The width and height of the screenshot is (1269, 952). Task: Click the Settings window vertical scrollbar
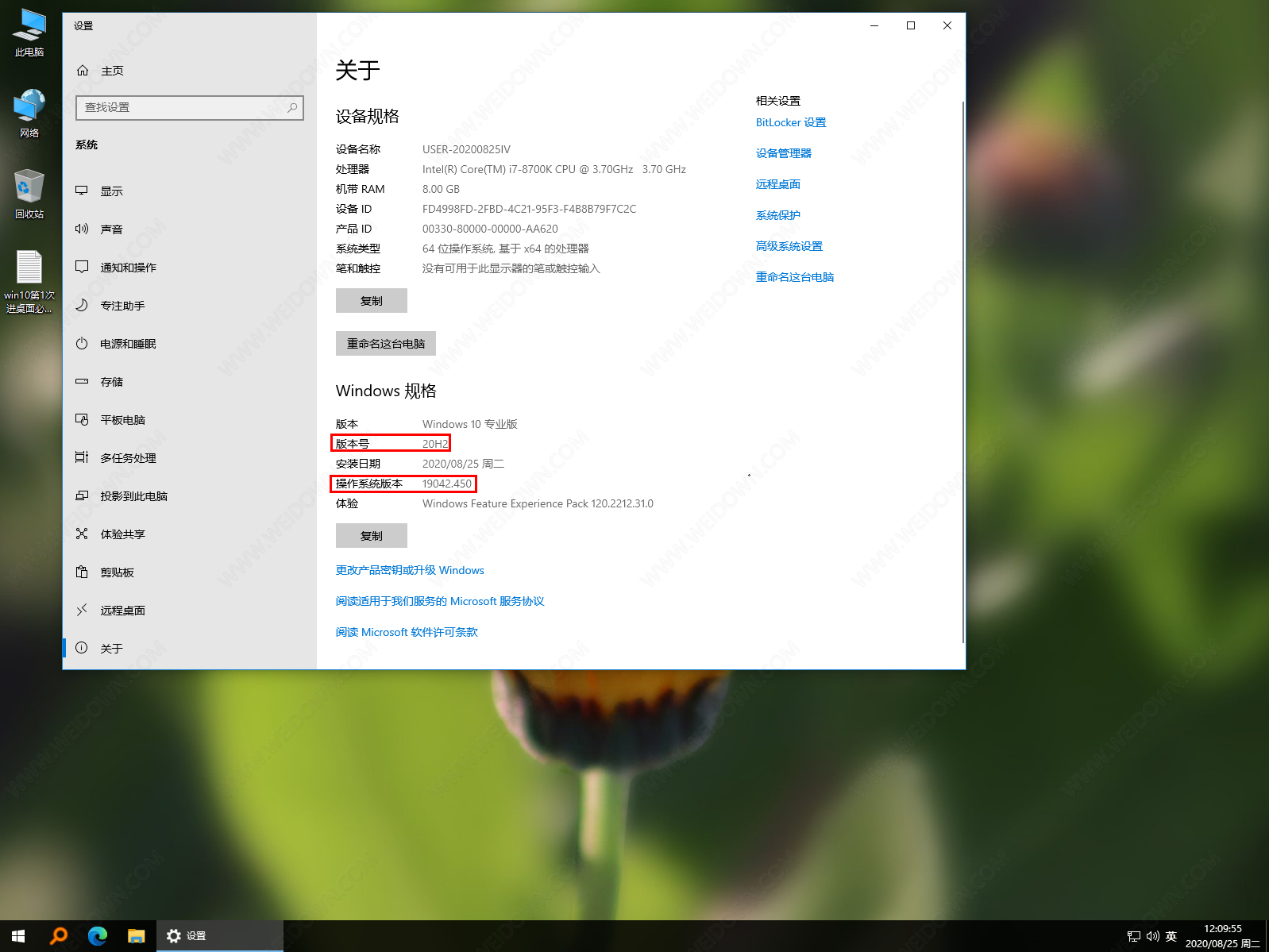point(963,372)
